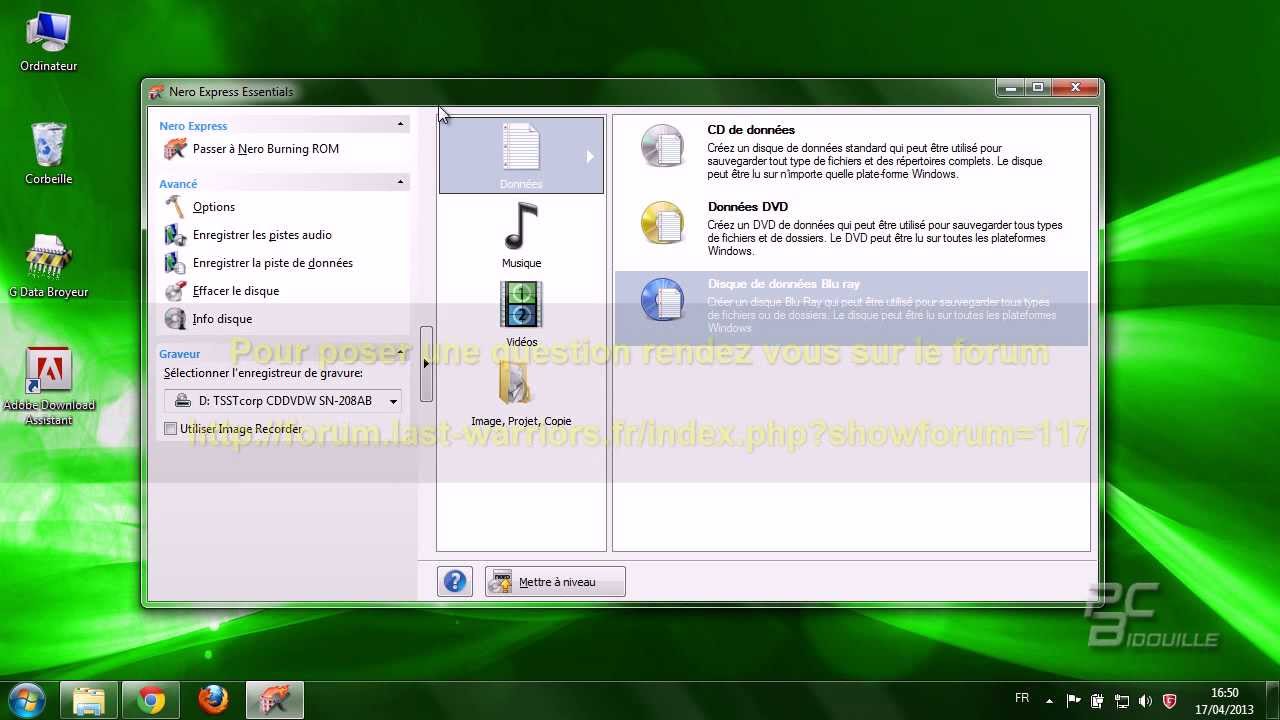Launch Chrome from the taskbar
The height and width of the screenshot is (720, 1280).
pyautogui.click(x=151, y=701)
